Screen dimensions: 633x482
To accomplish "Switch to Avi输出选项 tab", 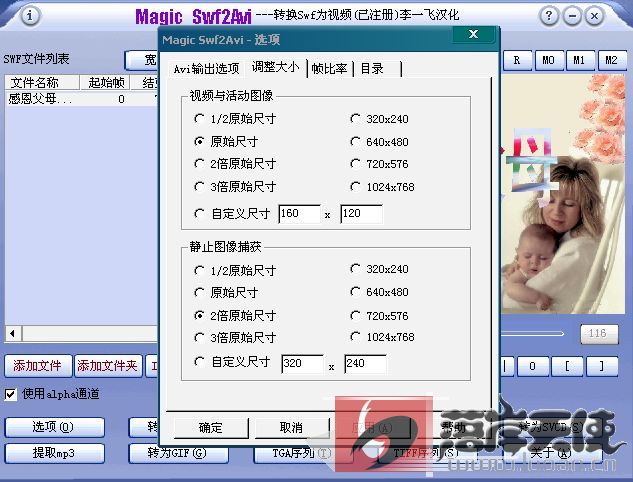I will click(x=206, y=69).
